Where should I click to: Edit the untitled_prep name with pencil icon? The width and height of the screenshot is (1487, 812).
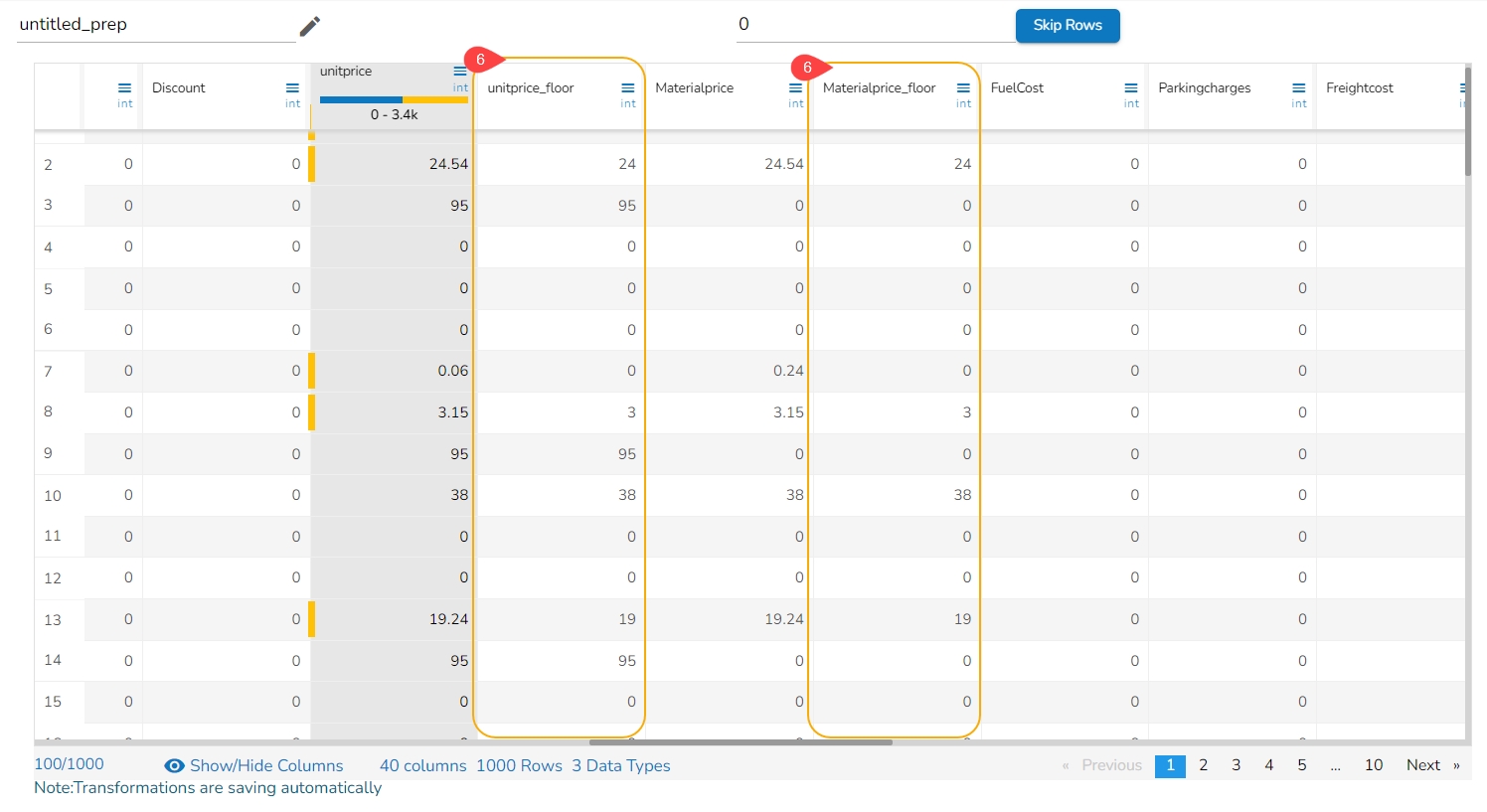tap(310, 26)
